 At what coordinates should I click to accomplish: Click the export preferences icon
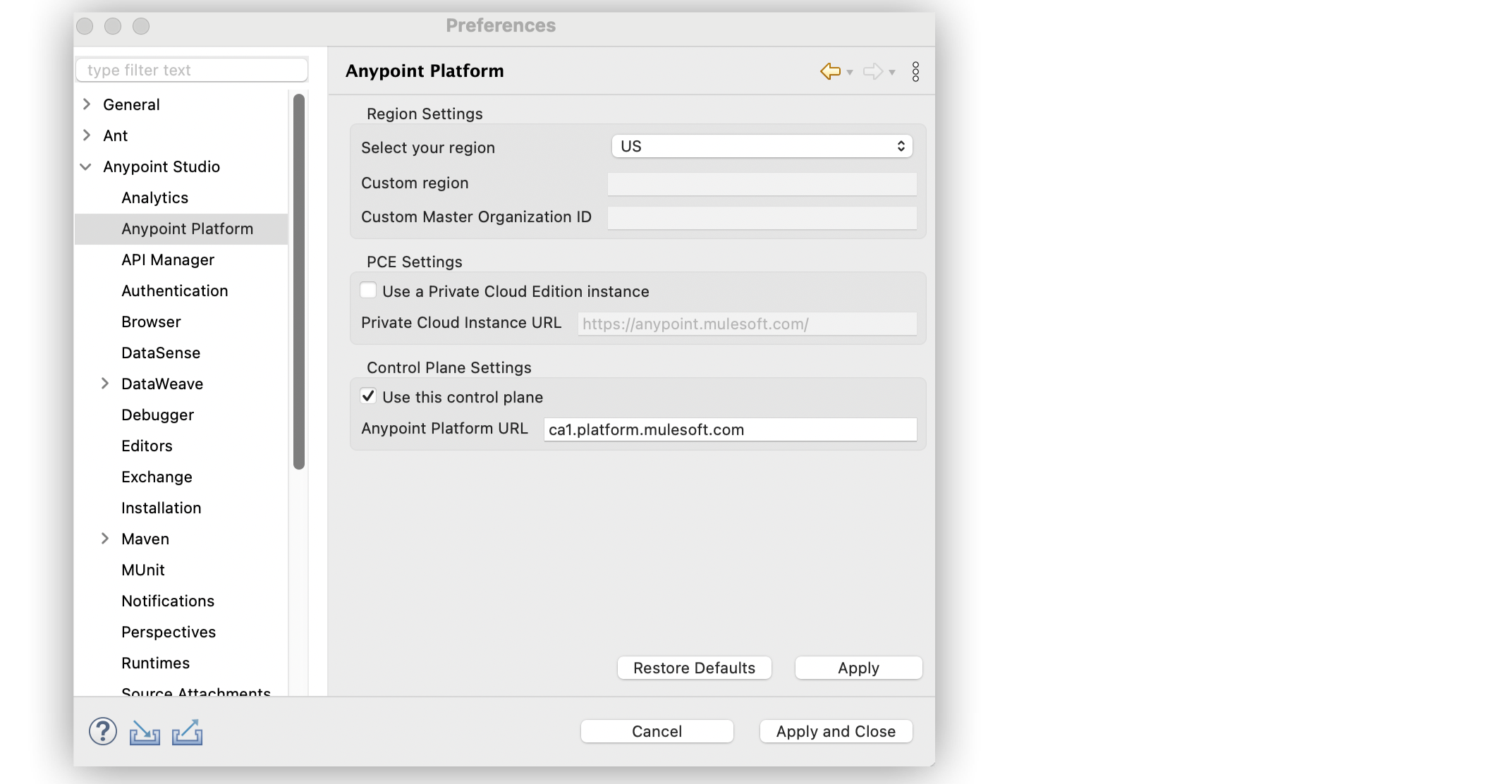tap(187, 733)
